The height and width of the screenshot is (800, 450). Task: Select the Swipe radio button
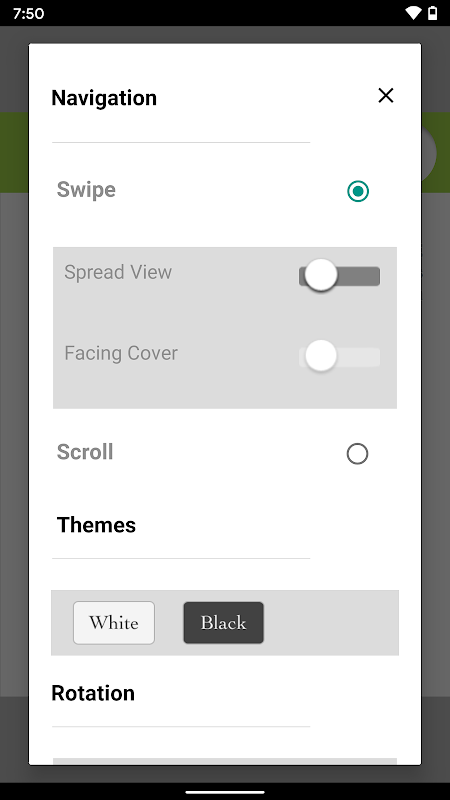coord(358,191)
